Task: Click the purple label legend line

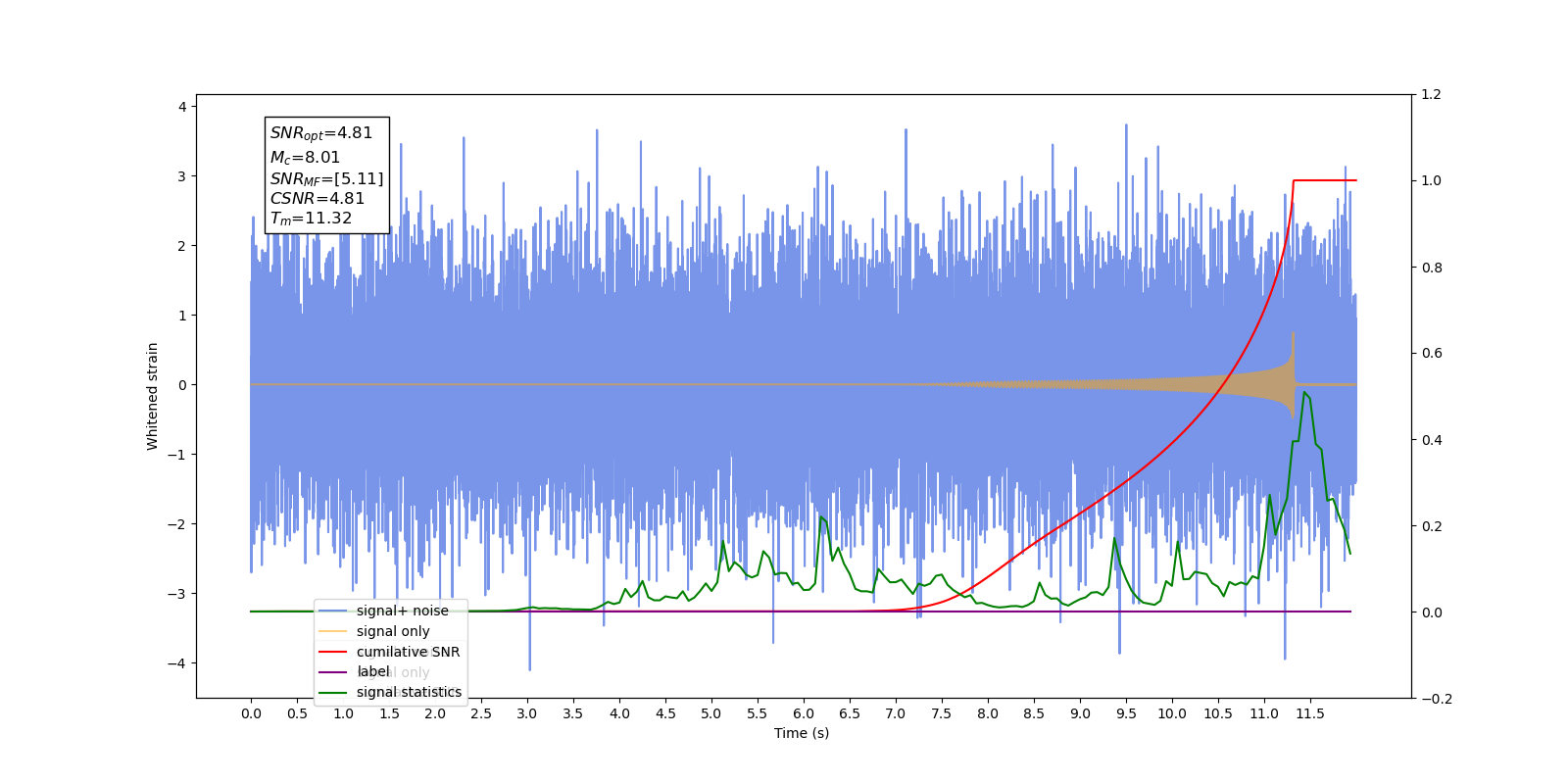Action: point(333,672)
